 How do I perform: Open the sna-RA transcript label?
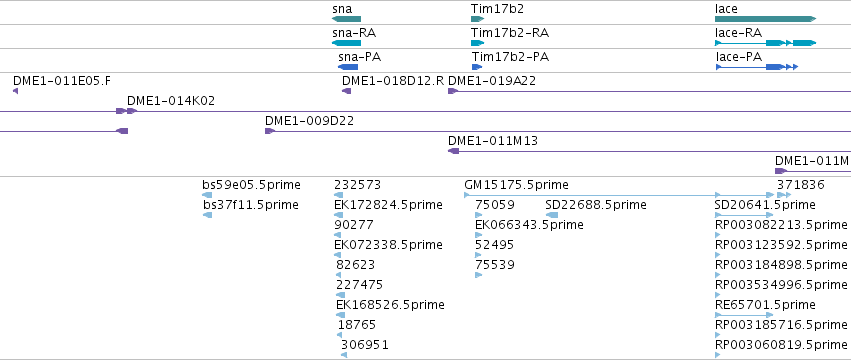354,33
